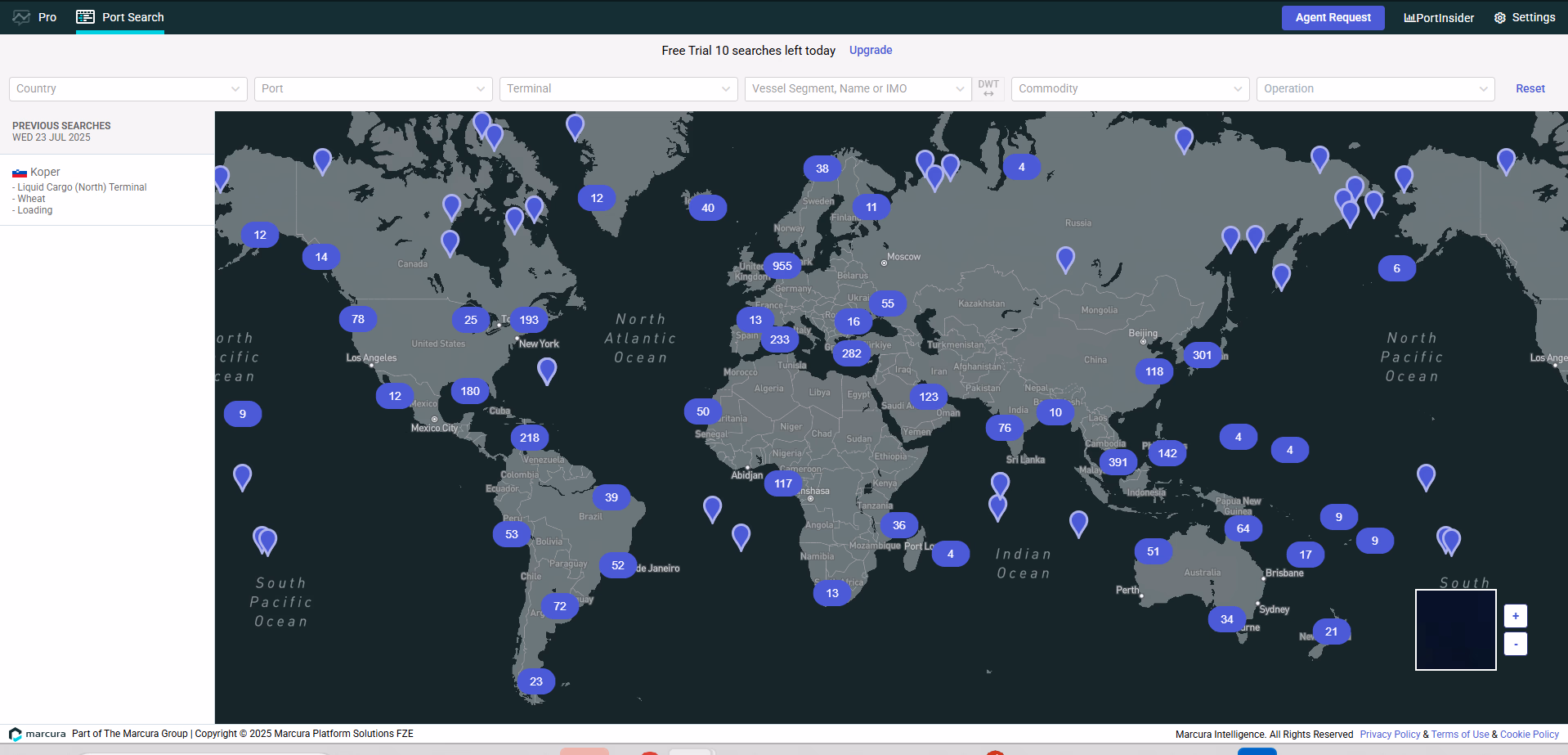The width and height of the screenshot is (1568, 755).
Task: Click the Slovenia flag next to Koper
Action: [x=20, y=173]
